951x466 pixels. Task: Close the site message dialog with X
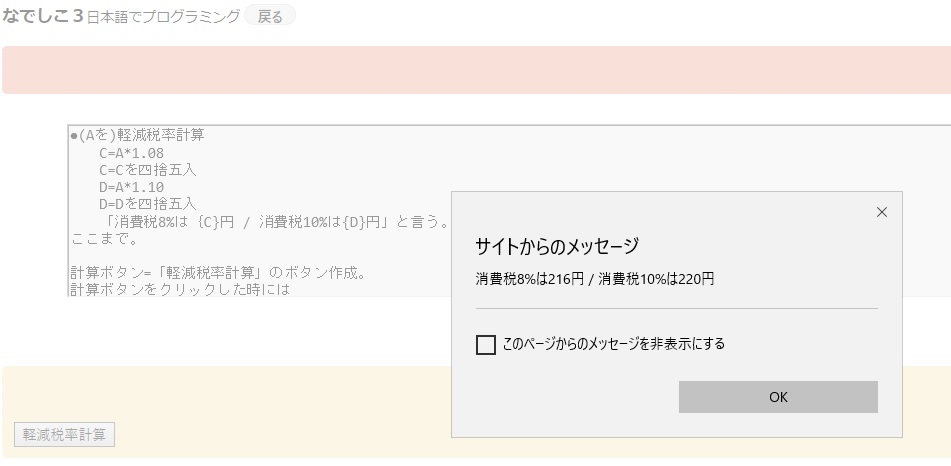[x=881, y=212]
